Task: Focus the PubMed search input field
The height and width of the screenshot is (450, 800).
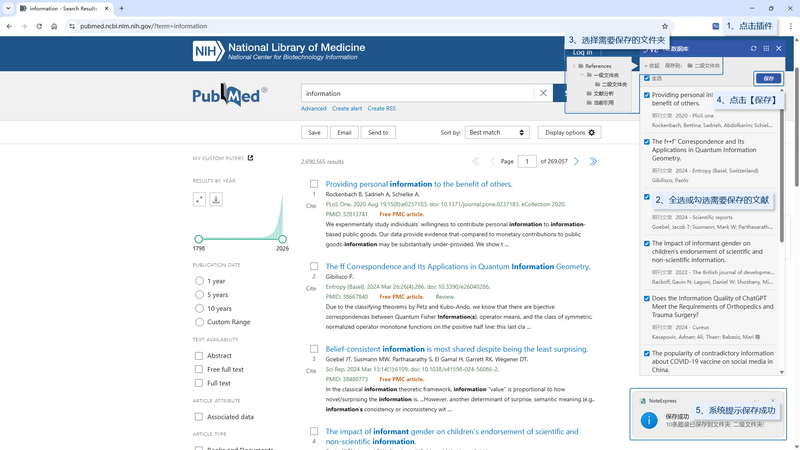Action: [417, 93]
